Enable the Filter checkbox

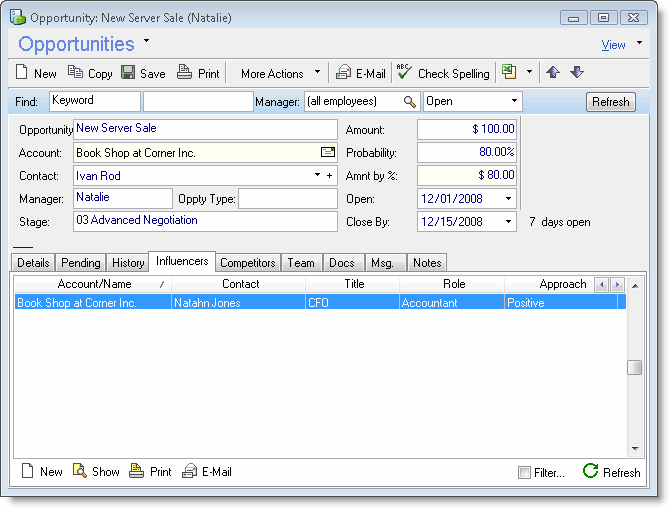click(x=525, y=472)
